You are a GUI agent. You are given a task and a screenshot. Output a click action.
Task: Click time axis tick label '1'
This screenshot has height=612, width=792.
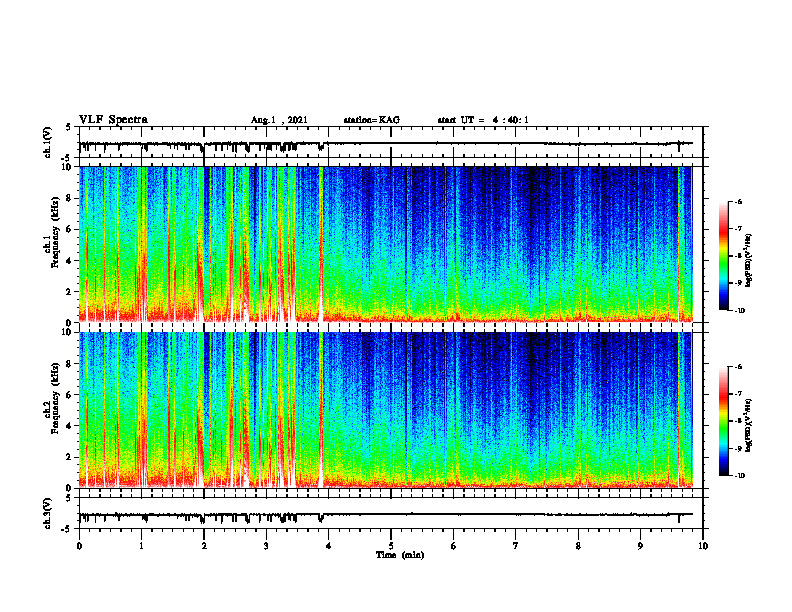141,546
